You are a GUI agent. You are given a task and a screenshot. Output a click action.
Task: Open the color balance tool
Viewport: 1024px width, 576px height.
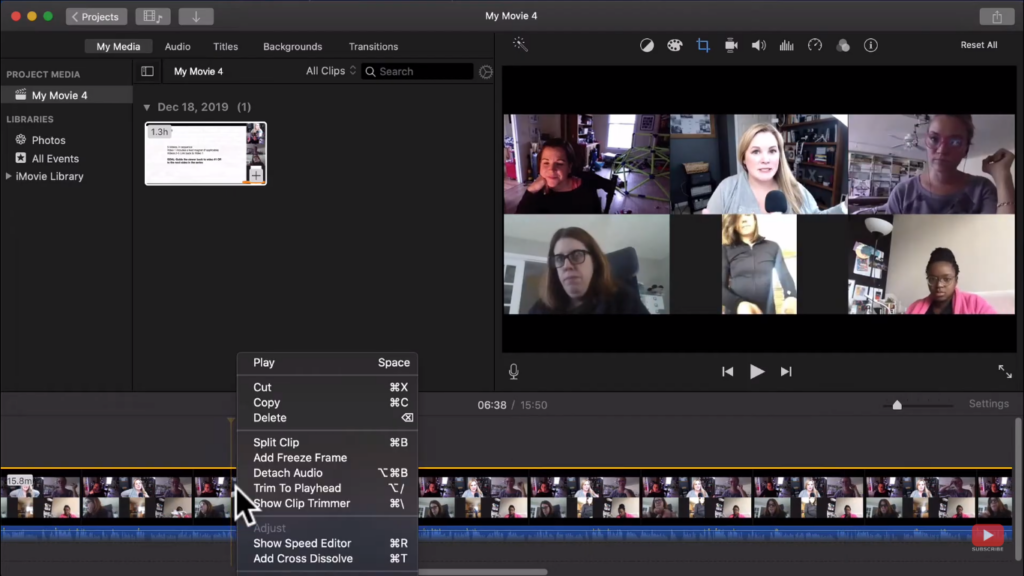647,45
